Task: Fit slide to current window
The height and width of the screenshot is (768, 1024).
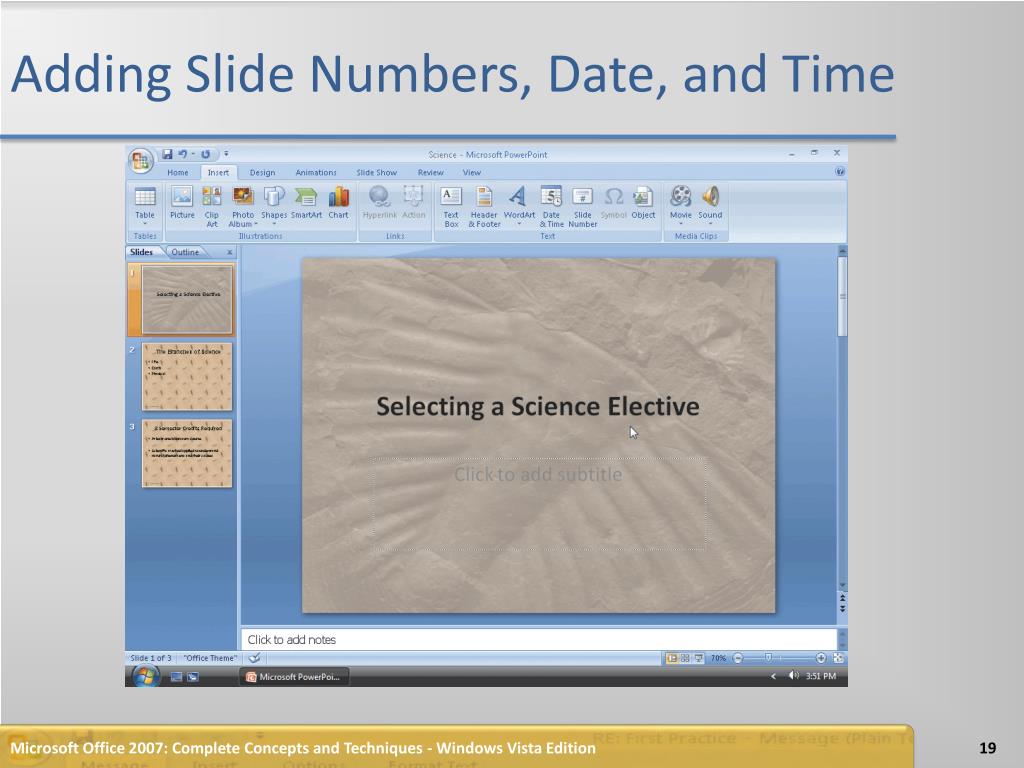Action: [x=839, y=658]
